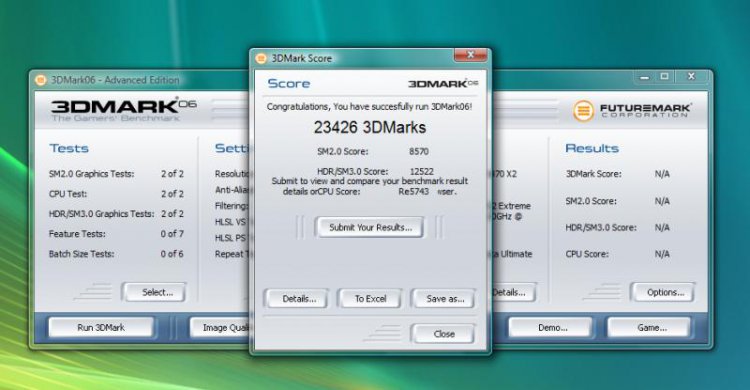Click Demo button
The height and width of the screenshot is (390, 750).
(551, 328)
